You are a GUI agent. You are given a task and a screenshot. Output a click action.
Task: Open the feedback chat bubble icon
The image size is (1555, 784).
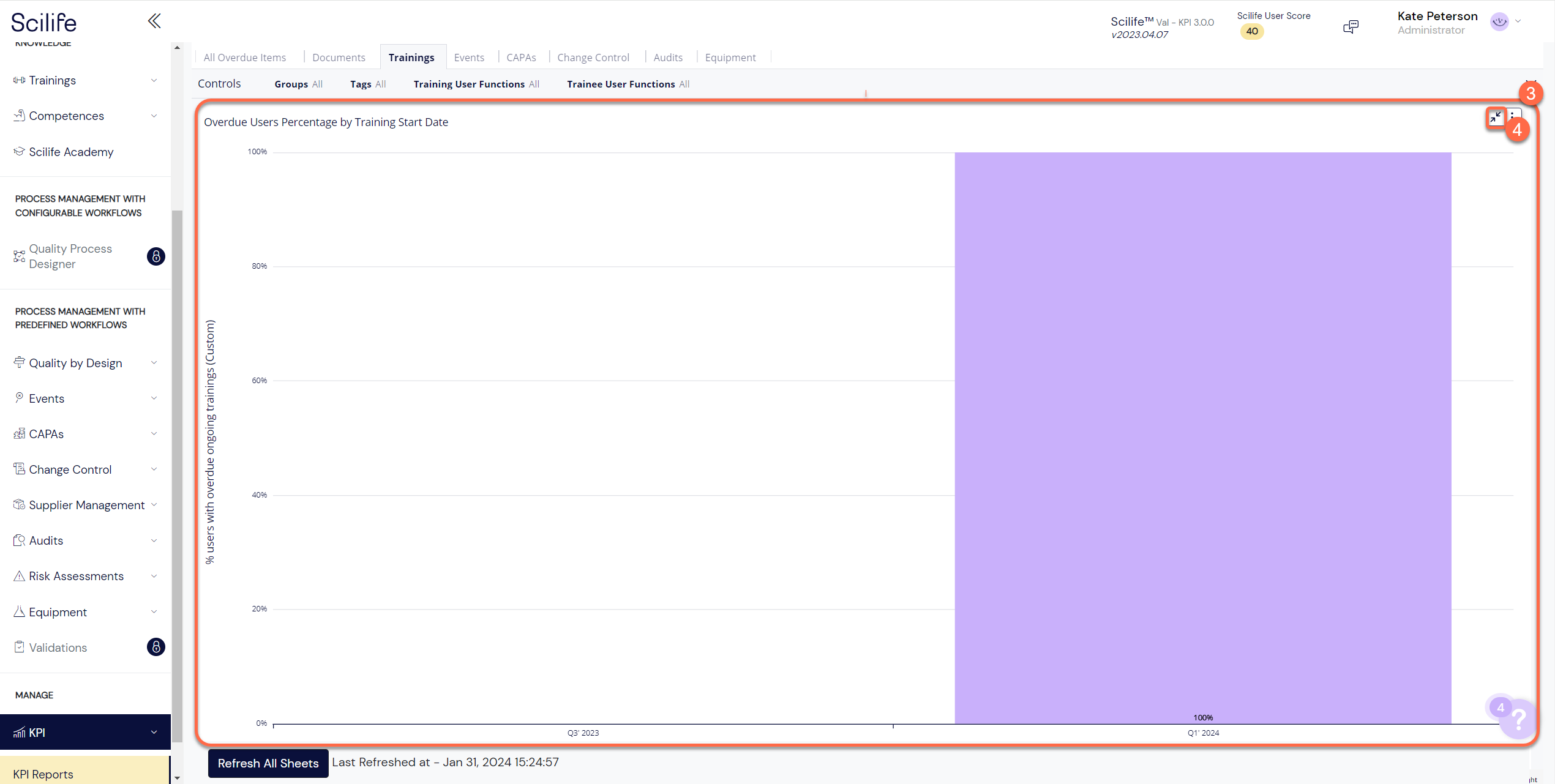pos(1351,26)
